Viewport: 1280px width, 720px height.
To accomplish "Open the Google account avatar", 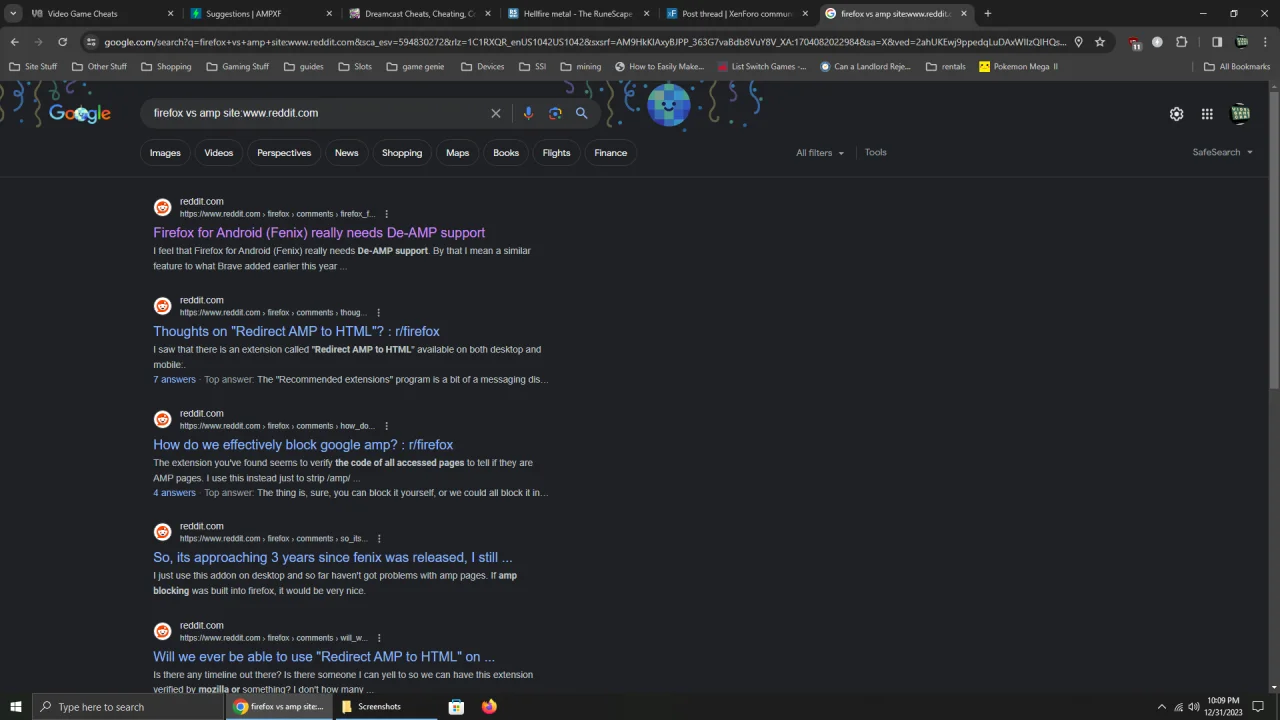I will coord(1240,114).
